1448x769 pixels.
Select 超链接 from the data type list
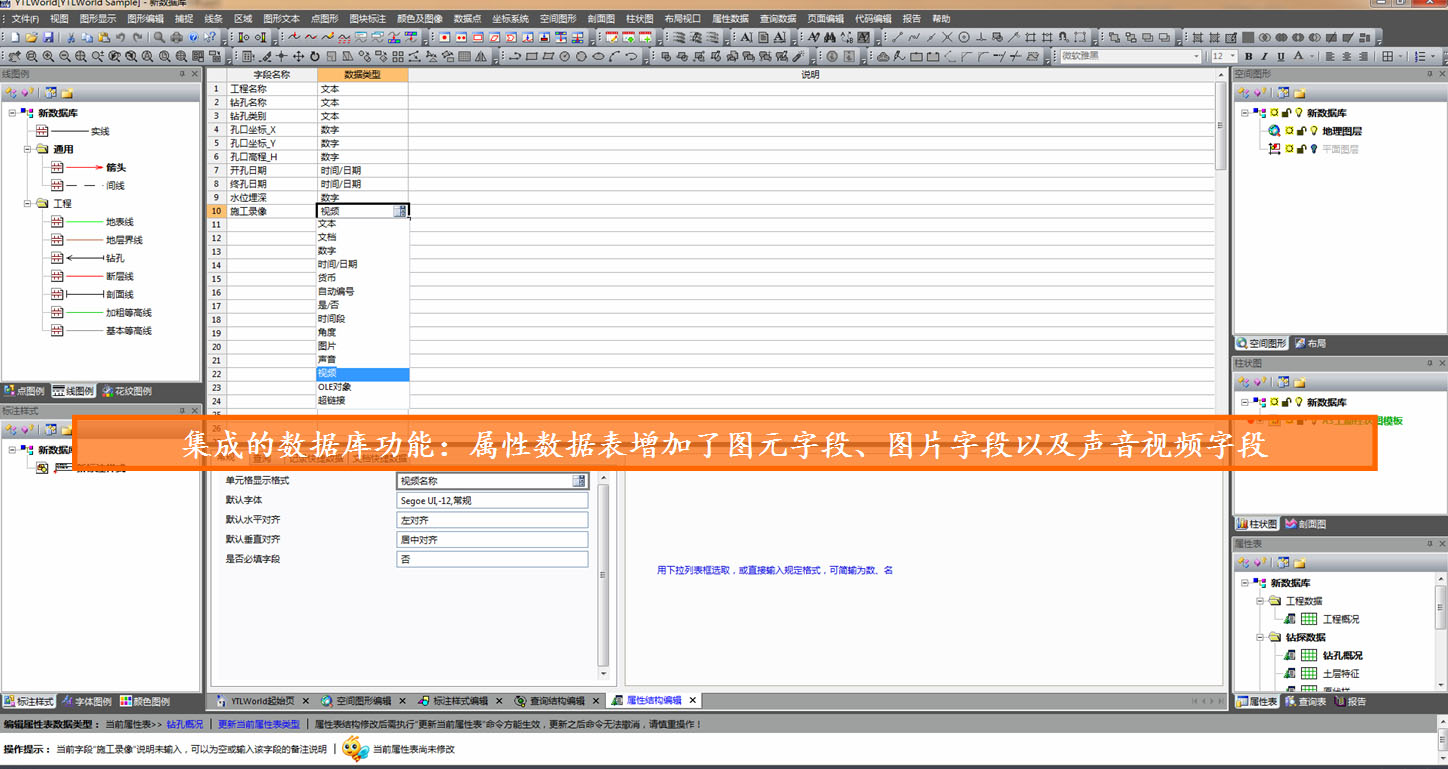[362, 400]
